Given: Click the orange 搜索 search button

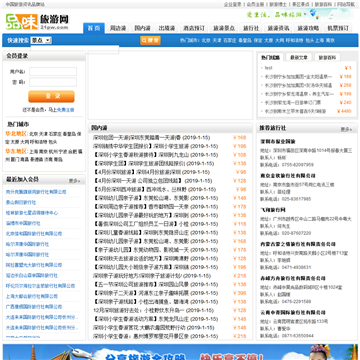Looking at the screenshot, I should [150, 40].
